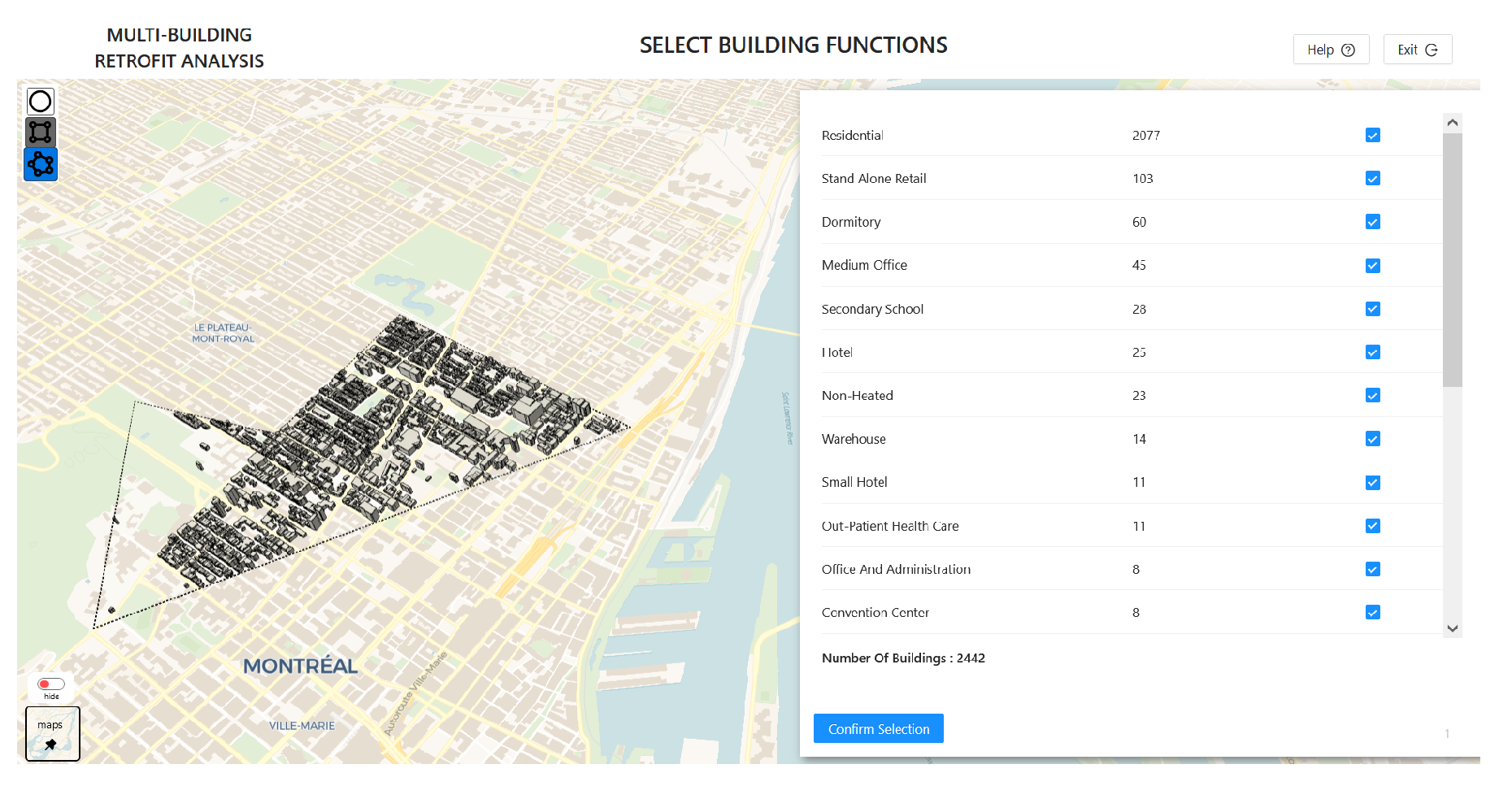Image resolution: width=1512 pixels, height=786 pixels.
Task: Uncheck the Out-Patient Health Care checkbox
Action: (x=1372, y=526)
